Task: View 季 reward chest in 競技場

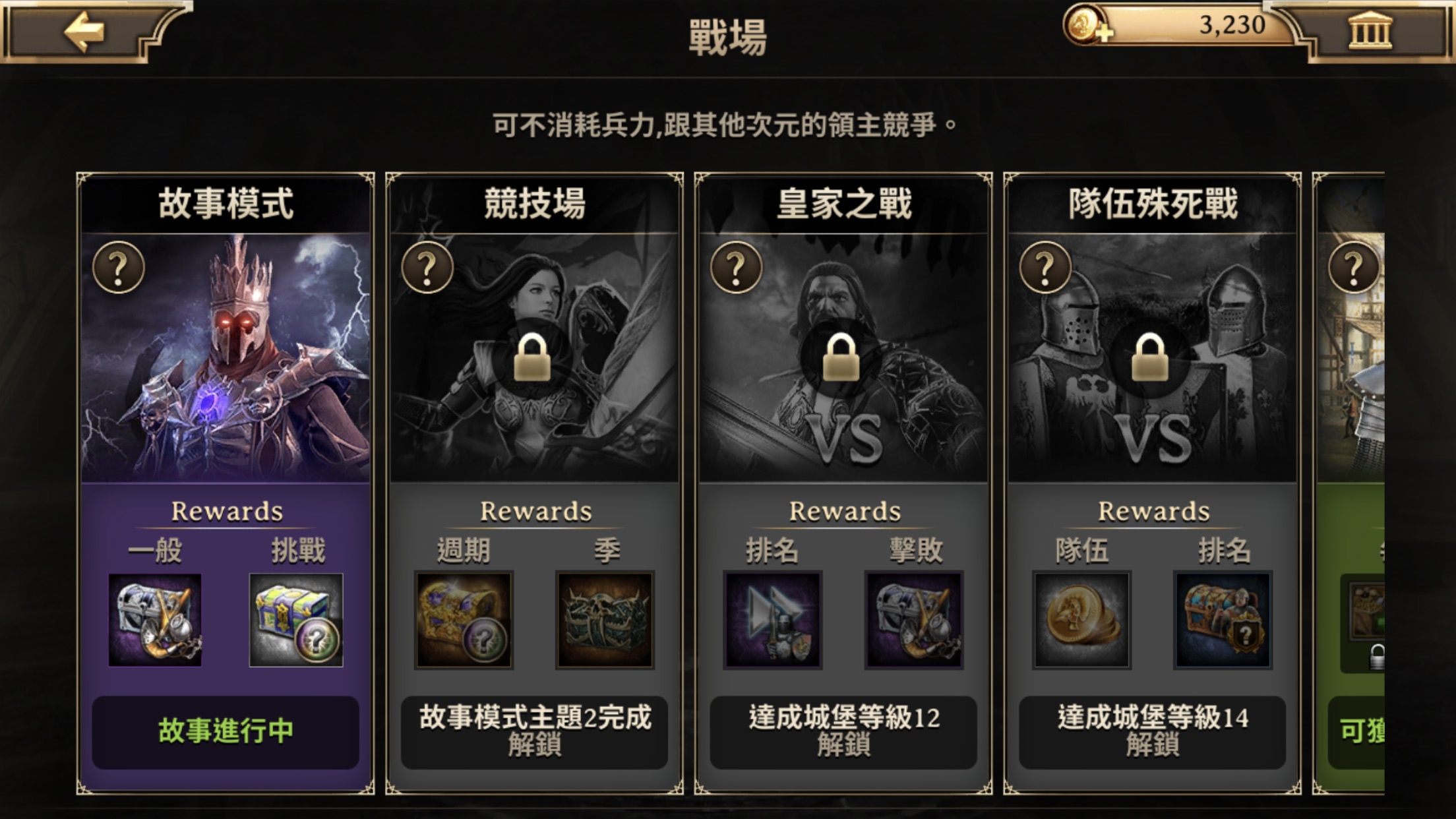Action: 605,620
